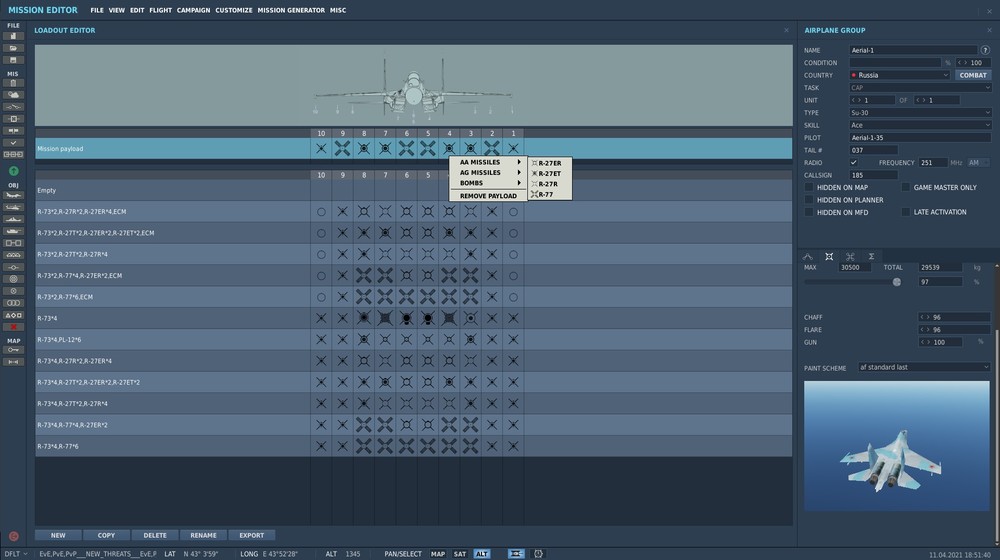Image resolution: width=1000 pixels, height=560 pixels.
Task: Open the Campaign menu
Action: (193, 10)
